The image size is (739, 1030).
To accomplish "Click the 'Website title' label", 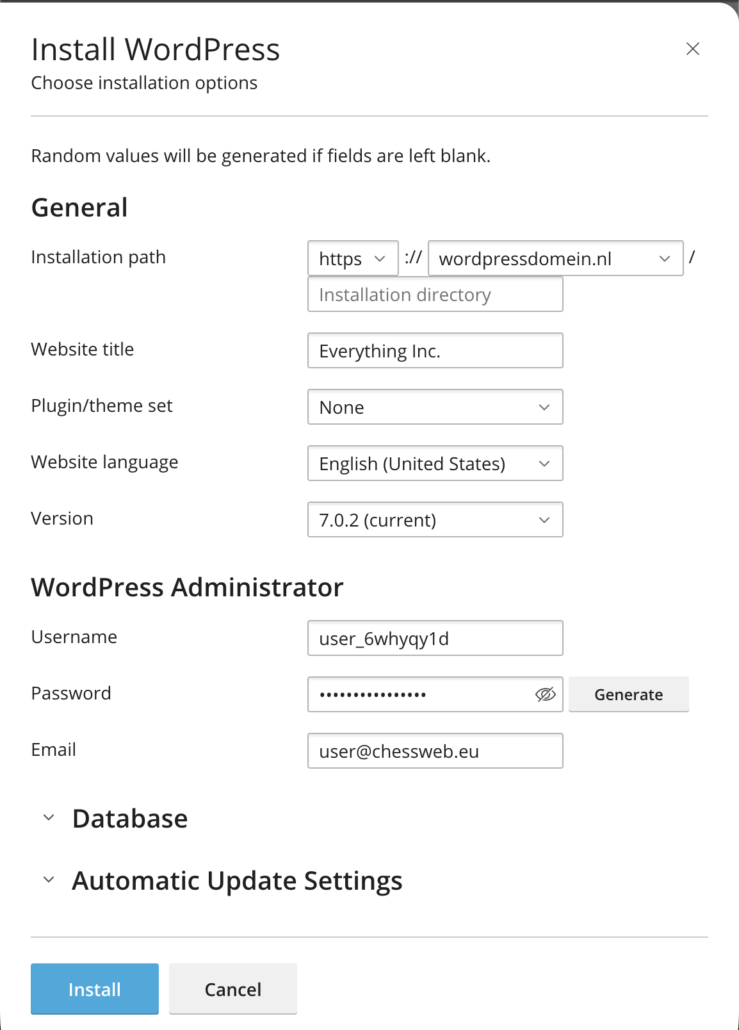I will pyautogui.click(x=82, y=349).
